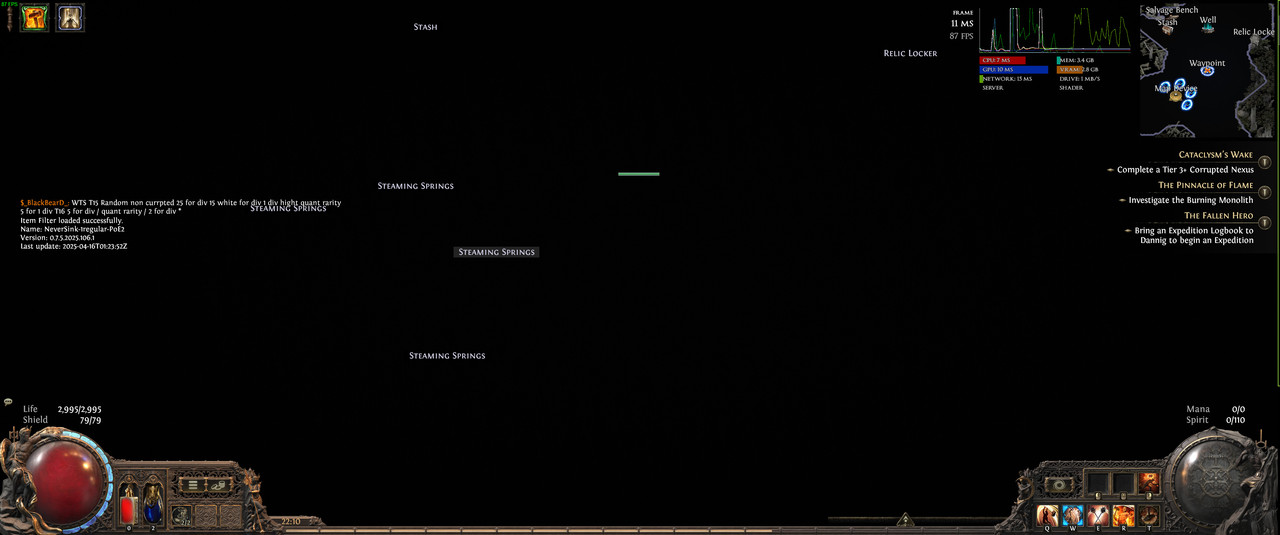Click the highlighted Steaming Springs label
This screenshot has height=535, width=1280.
click(496, 252)
